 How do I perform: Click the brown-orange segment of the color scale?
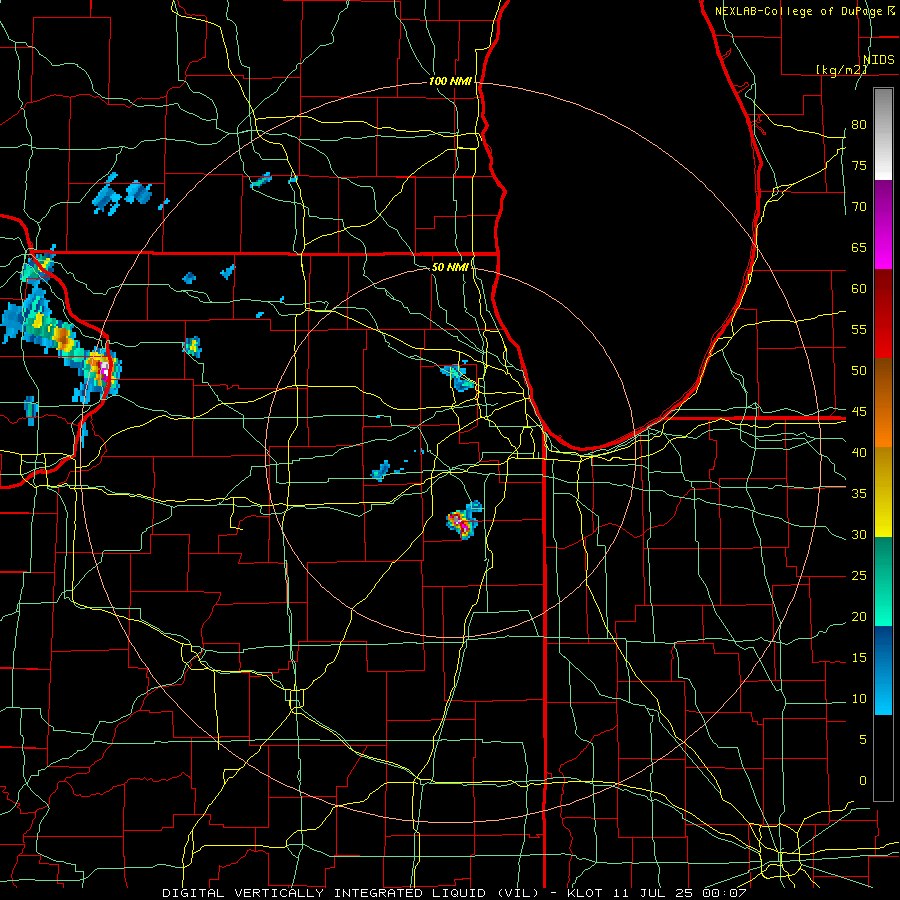pos(883,402)
